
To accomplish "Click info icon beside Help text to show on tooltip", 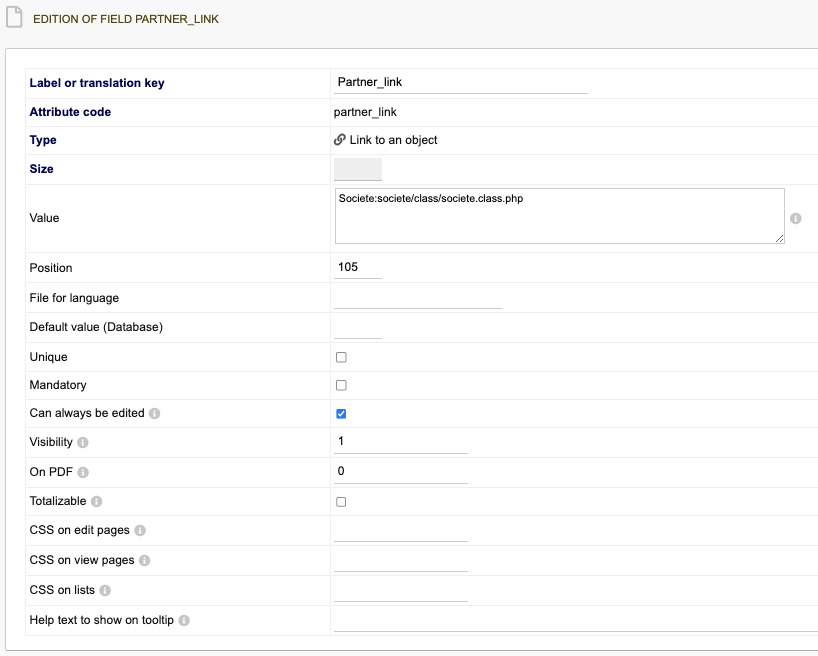I will (x=184, y=621).
